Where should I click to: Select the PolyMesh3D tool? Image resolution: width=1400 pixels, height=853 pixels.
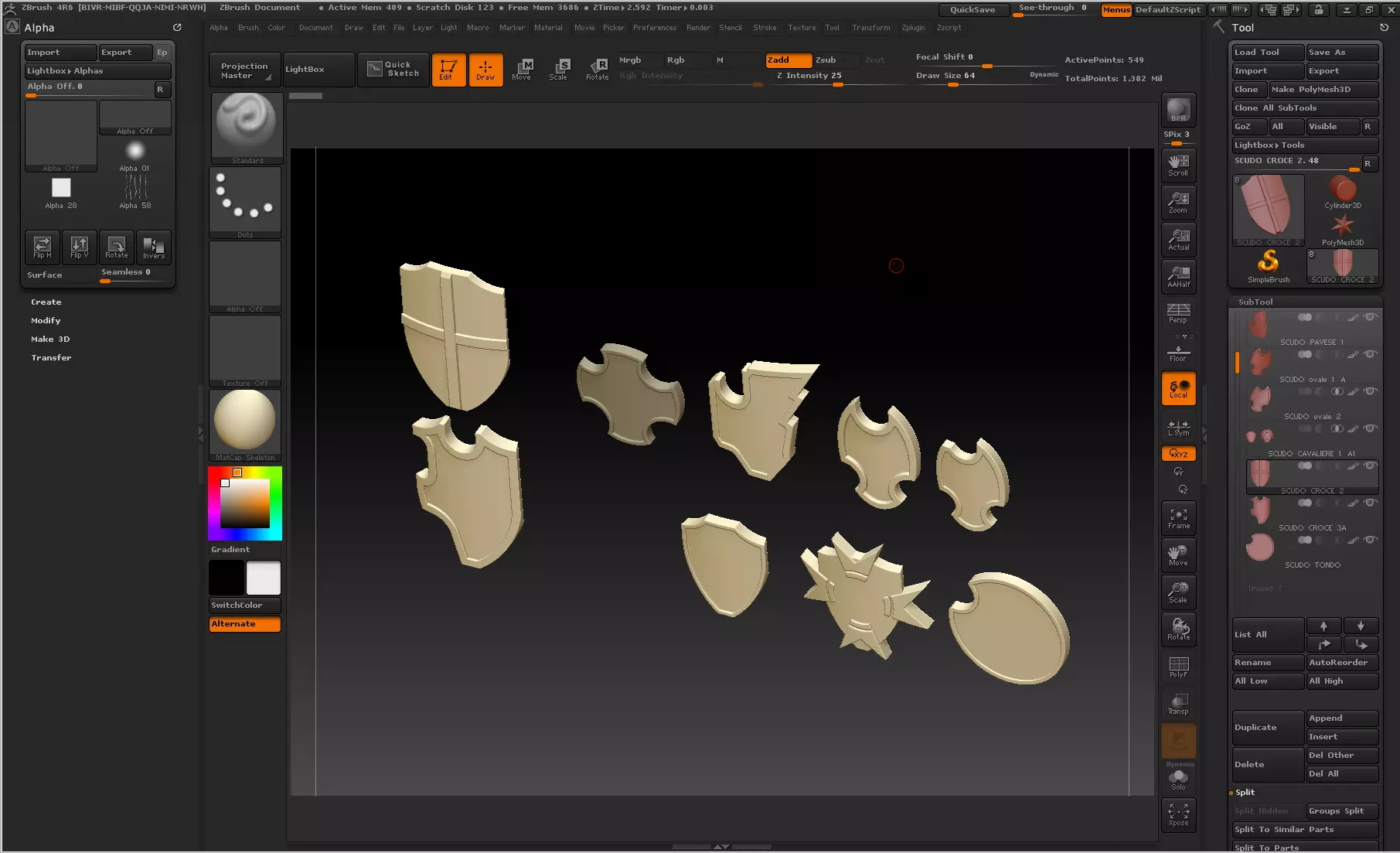click(1343, 230)
